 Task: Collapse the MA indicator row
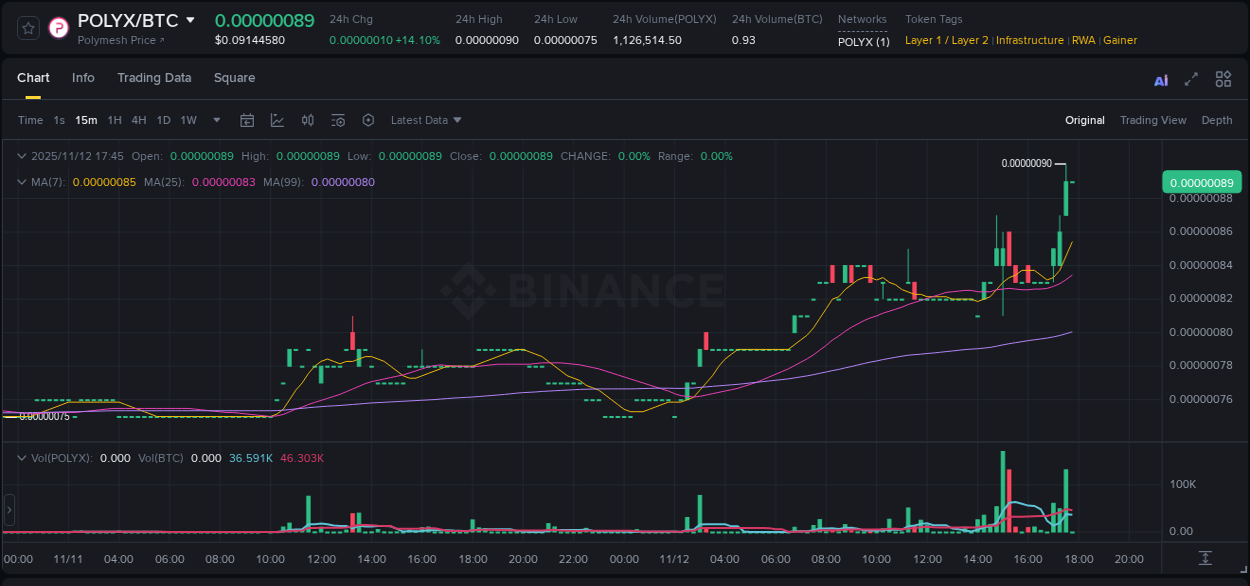click(x=22, y=182)
